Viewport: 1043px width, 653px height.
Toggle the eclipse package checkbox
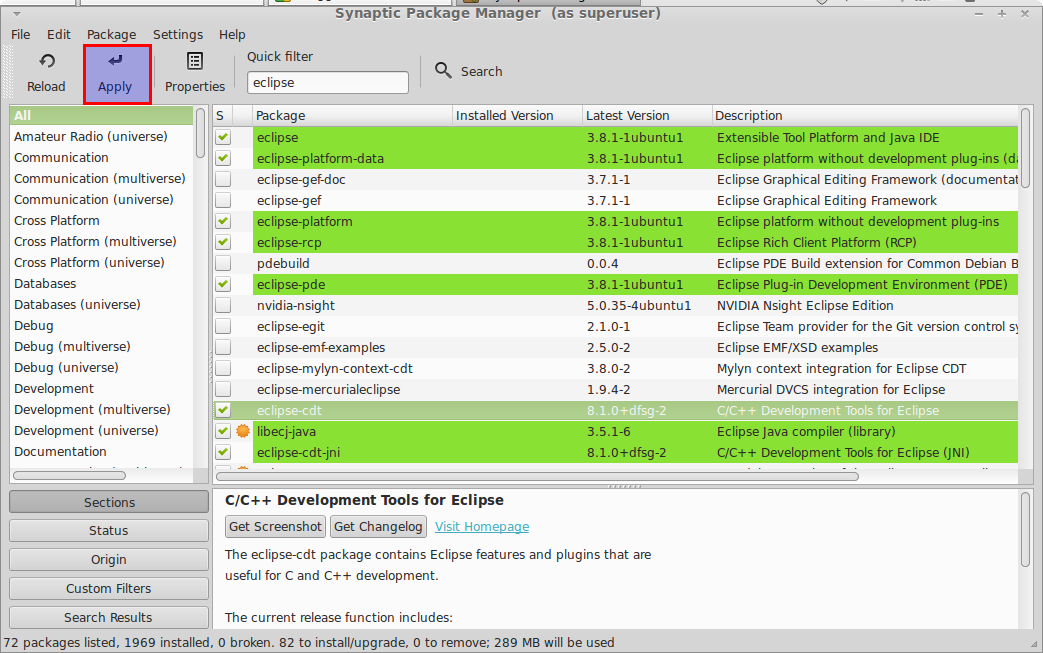tap(223, 138)
